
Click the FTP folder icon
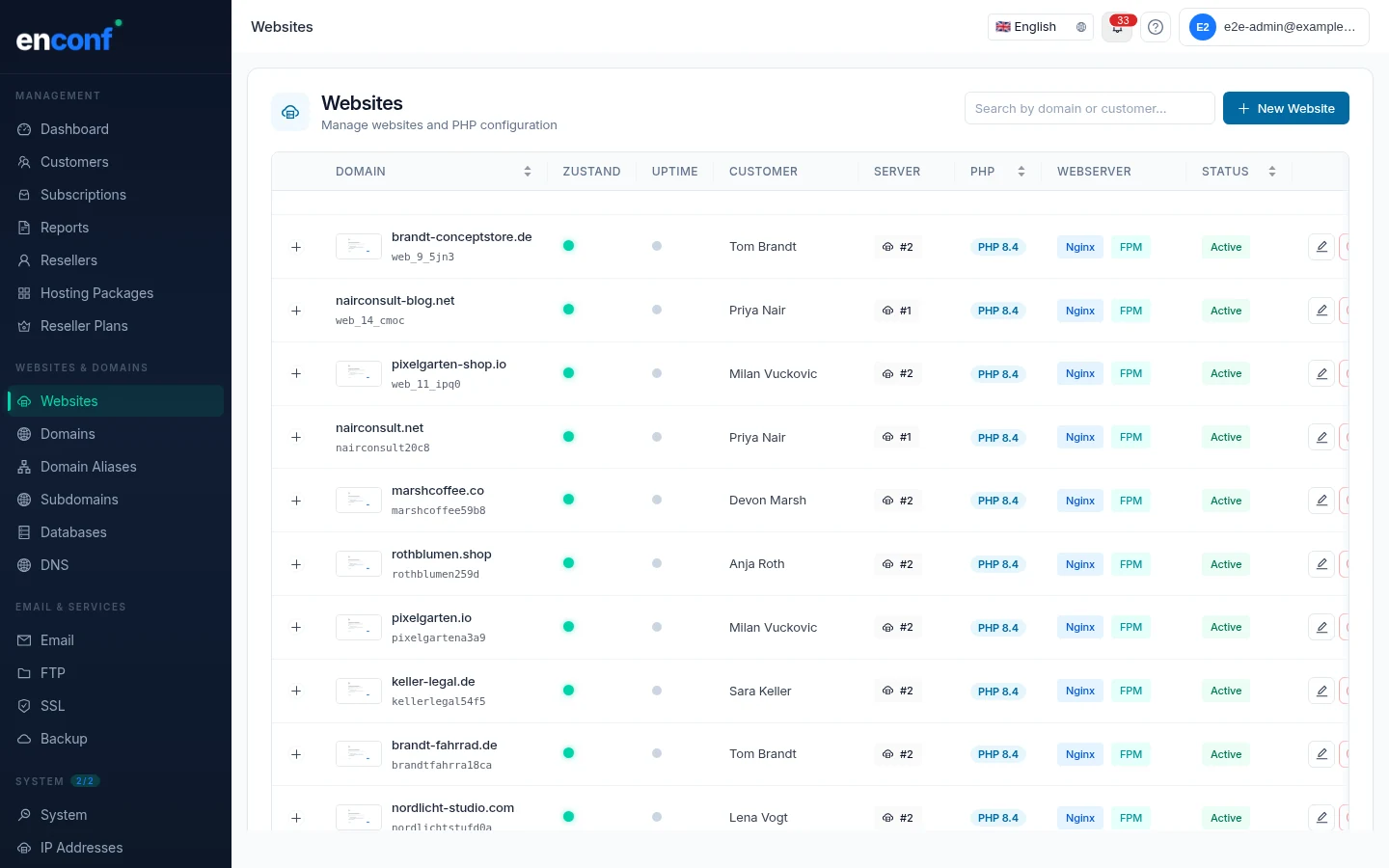click(24, 673)
